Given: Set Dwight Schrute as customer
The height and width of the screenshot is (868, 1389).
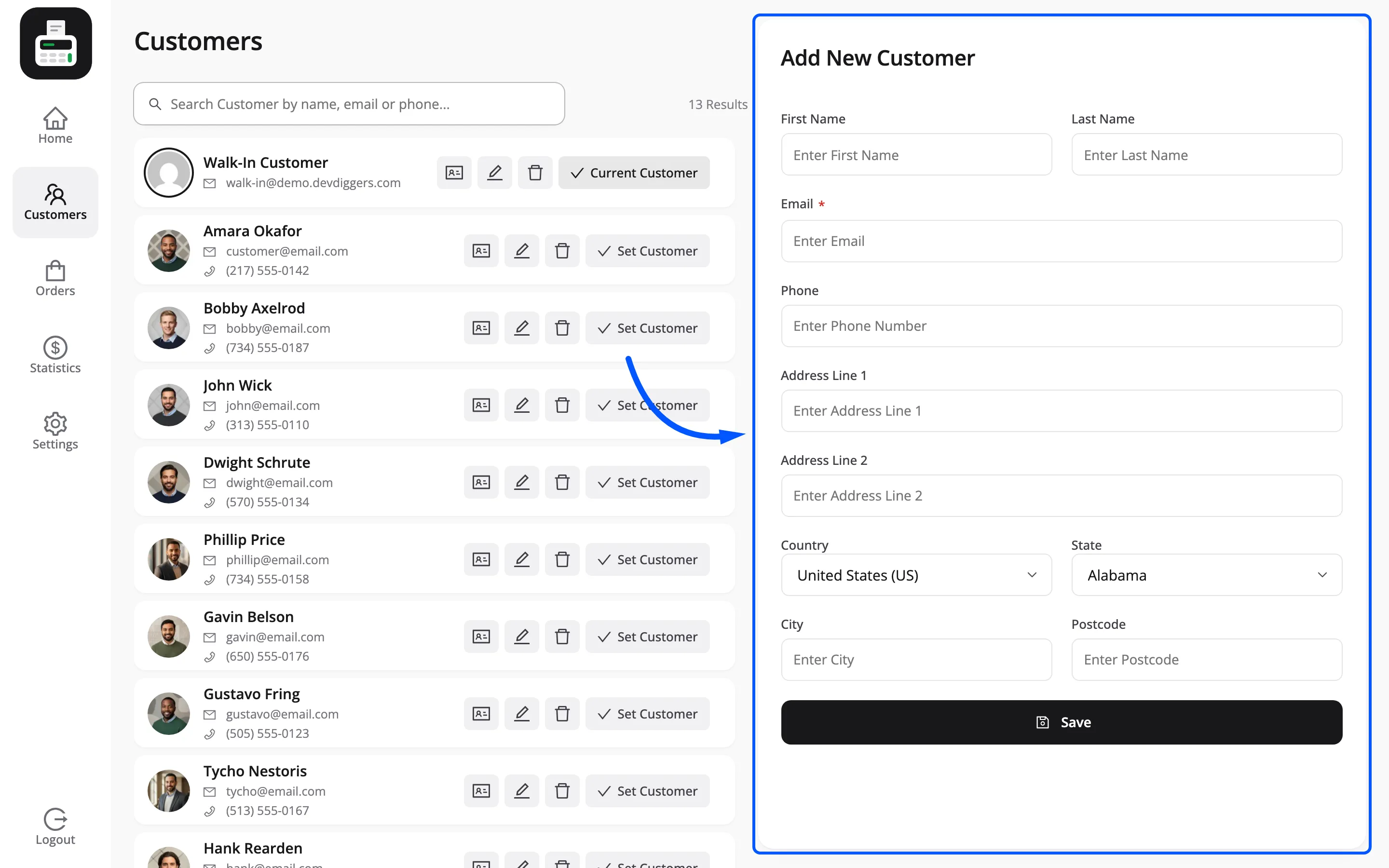Looking at the screenshot, I should 647,482.
